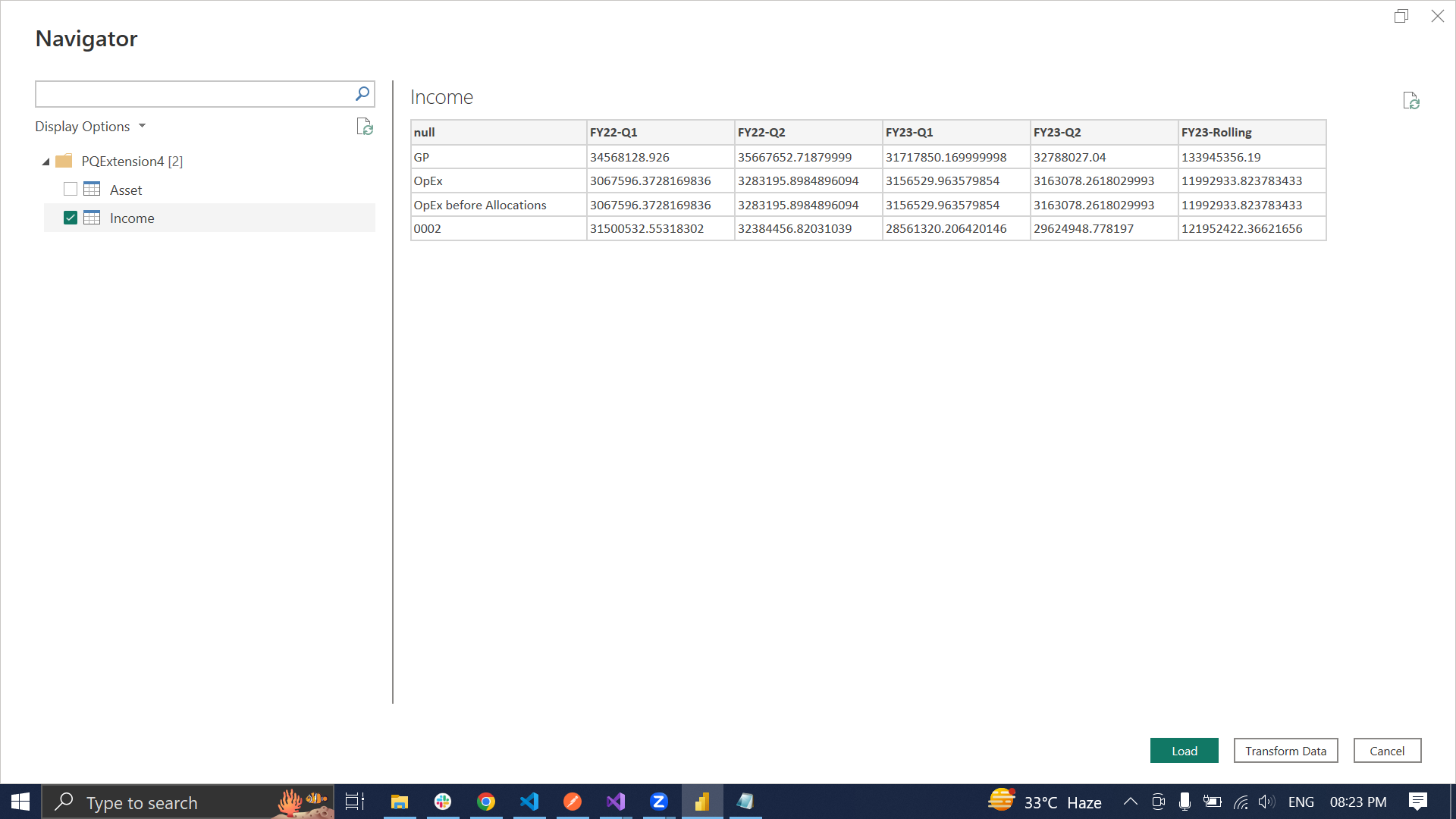The width and height of the screenshot is (1456, 819).
Task: Open Windows Start menu
Action: [x=20, y=802]
